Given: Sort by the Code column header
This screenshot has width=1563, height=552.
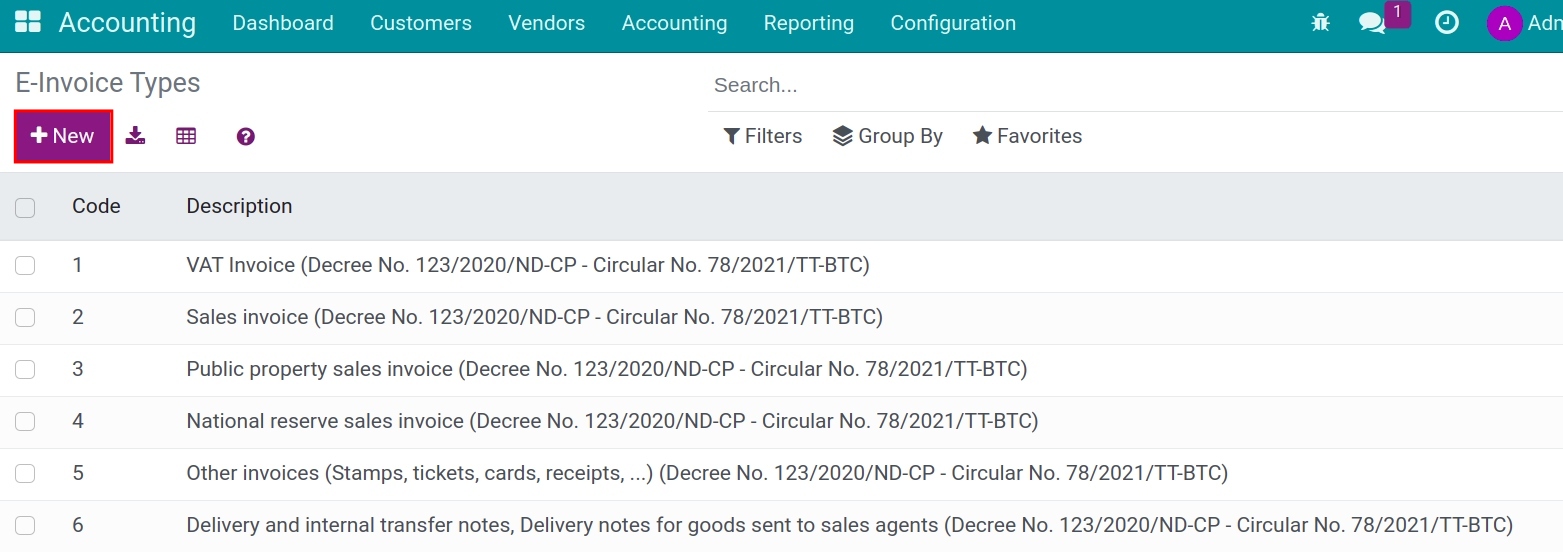Looking at the screenshot, I should (x=96, y=206).
